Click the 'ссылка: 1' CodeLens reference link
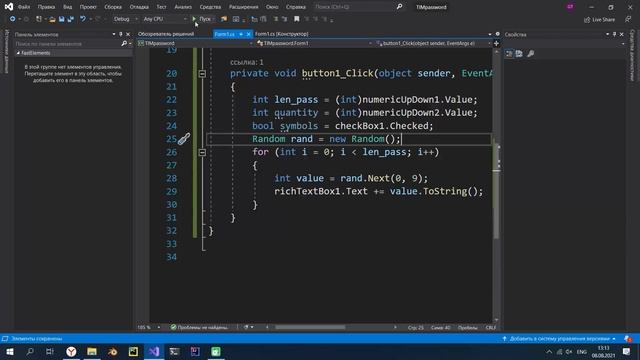 [247, 62]
